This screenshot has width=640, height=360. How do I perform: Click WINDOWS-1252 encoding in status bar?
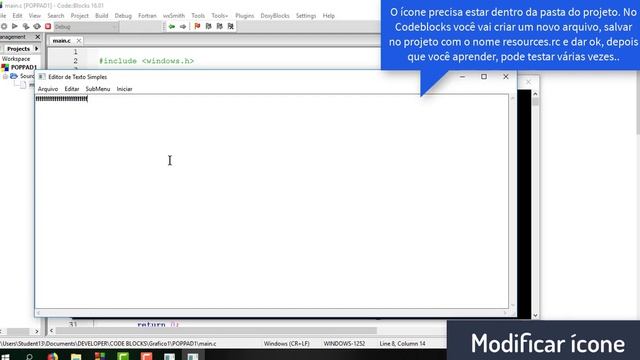[344, 344]
